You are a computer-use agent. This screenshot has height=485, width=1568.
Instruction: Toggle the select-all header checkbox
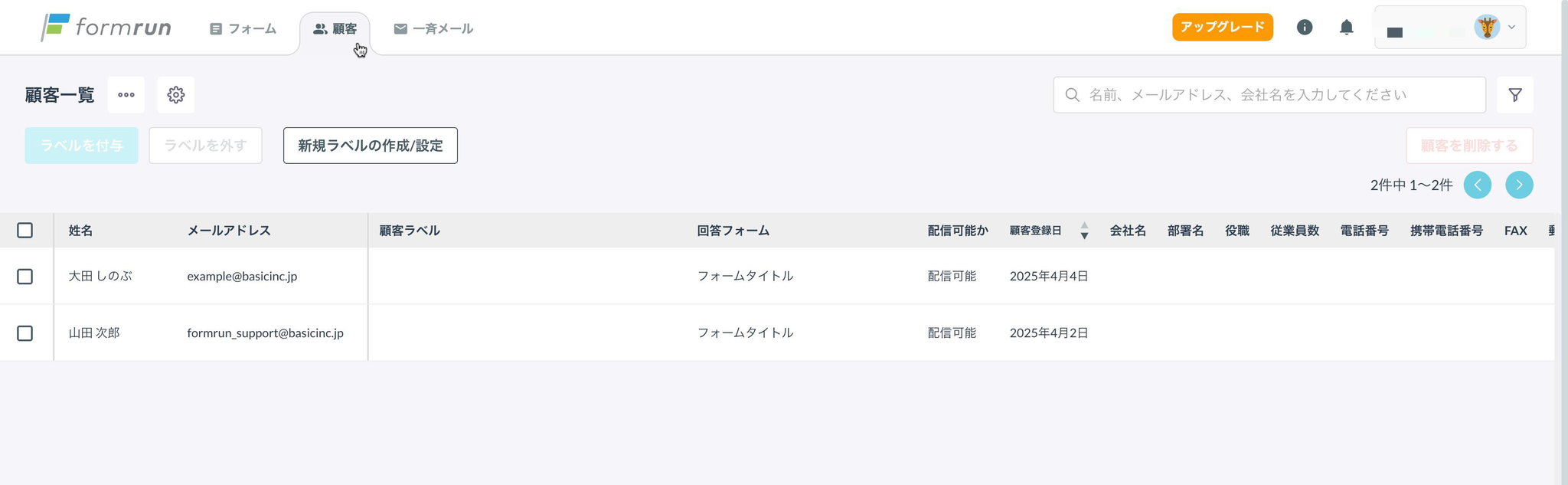coord(25,231)
